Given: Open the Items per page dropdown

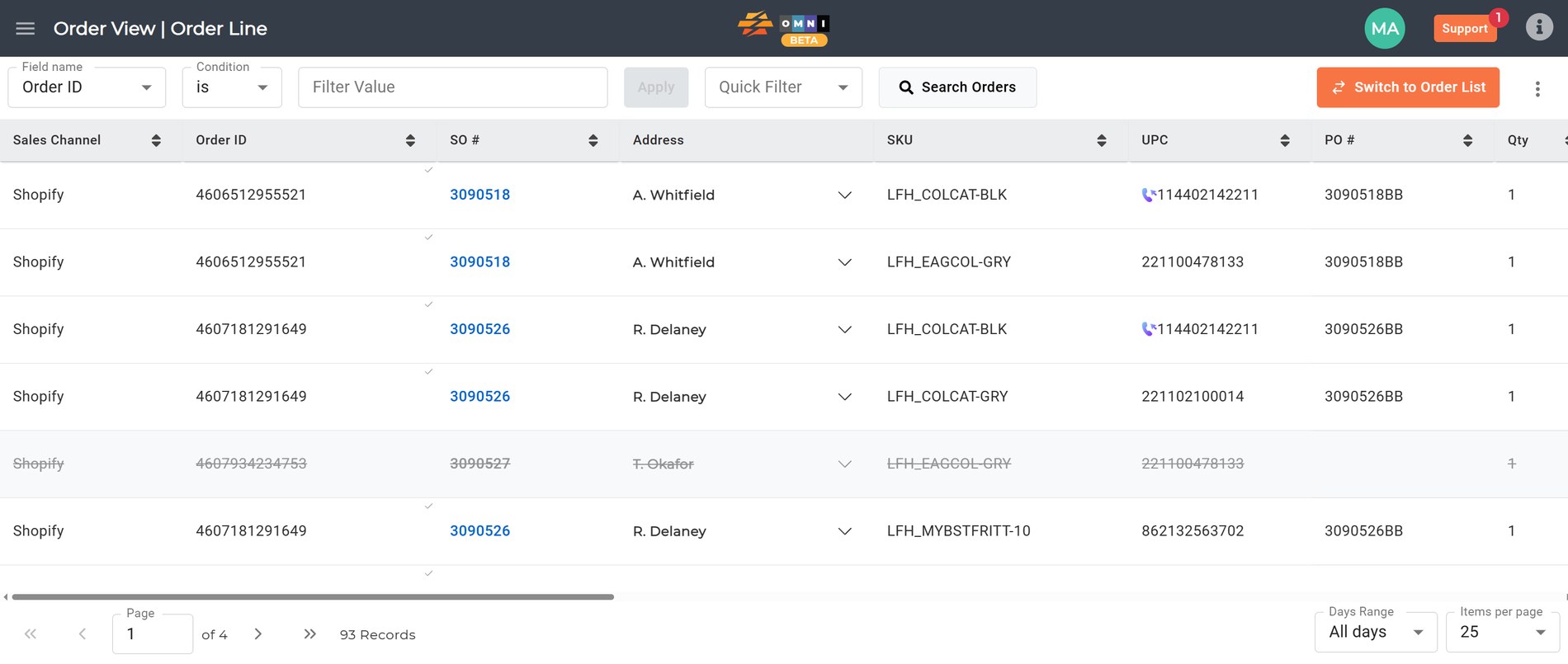Looking at the screenshot, I should 1503,633.
